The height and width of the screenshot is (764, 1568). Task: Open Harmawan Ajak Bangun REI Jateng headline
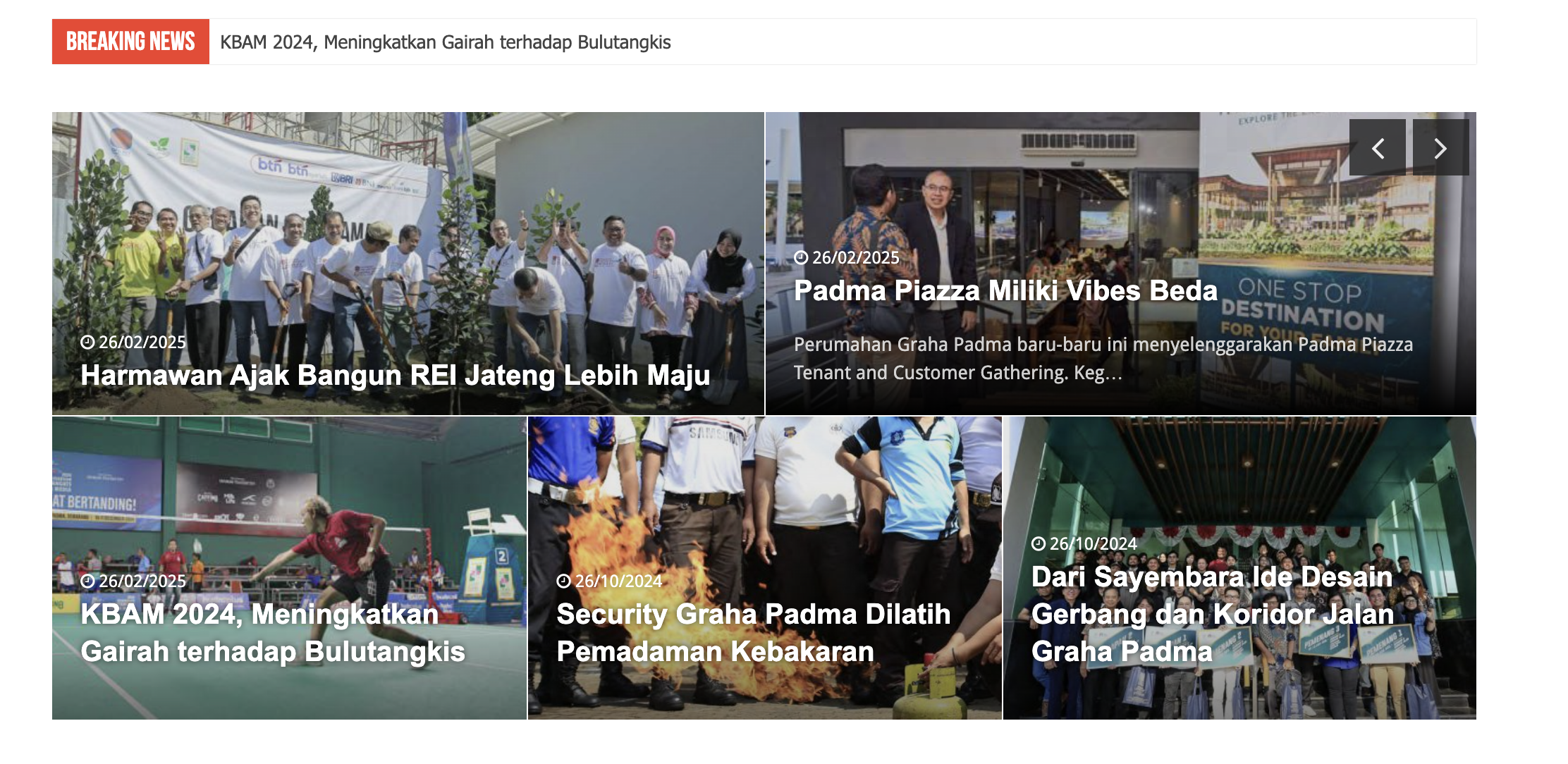396,375
